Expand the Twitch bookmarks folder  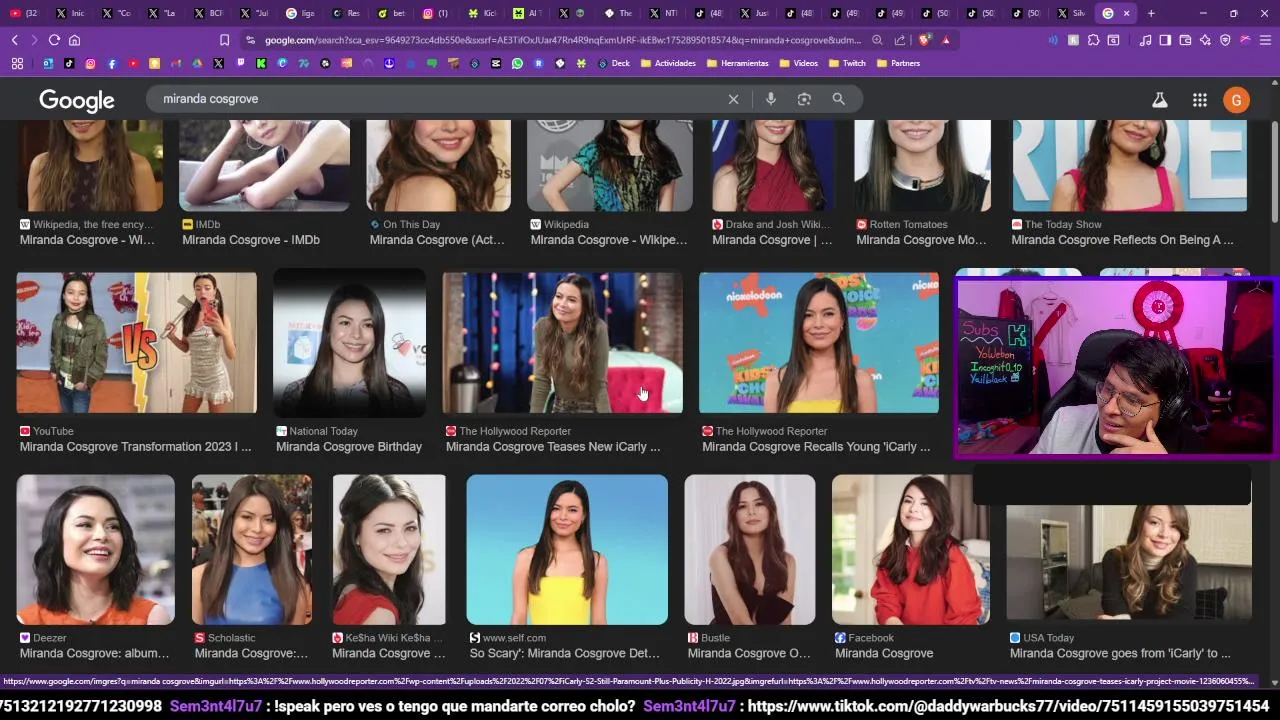click(847, 63)
